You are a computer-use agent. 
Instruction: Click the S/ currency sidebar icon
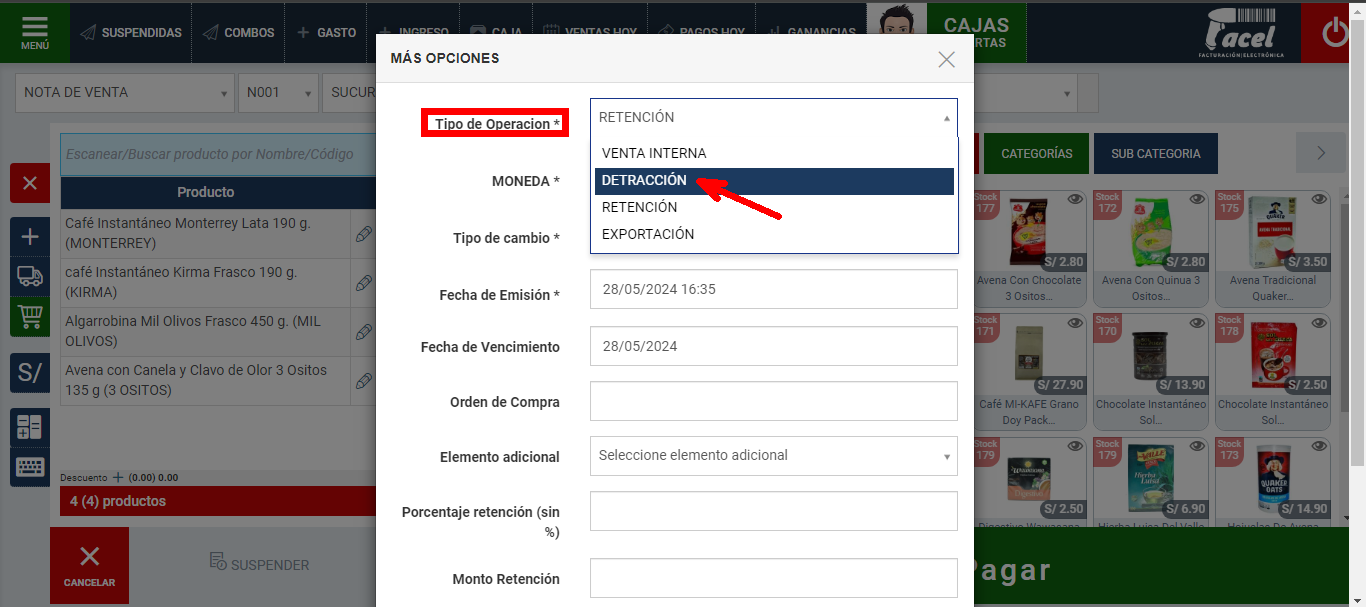(x=30, y=373)
